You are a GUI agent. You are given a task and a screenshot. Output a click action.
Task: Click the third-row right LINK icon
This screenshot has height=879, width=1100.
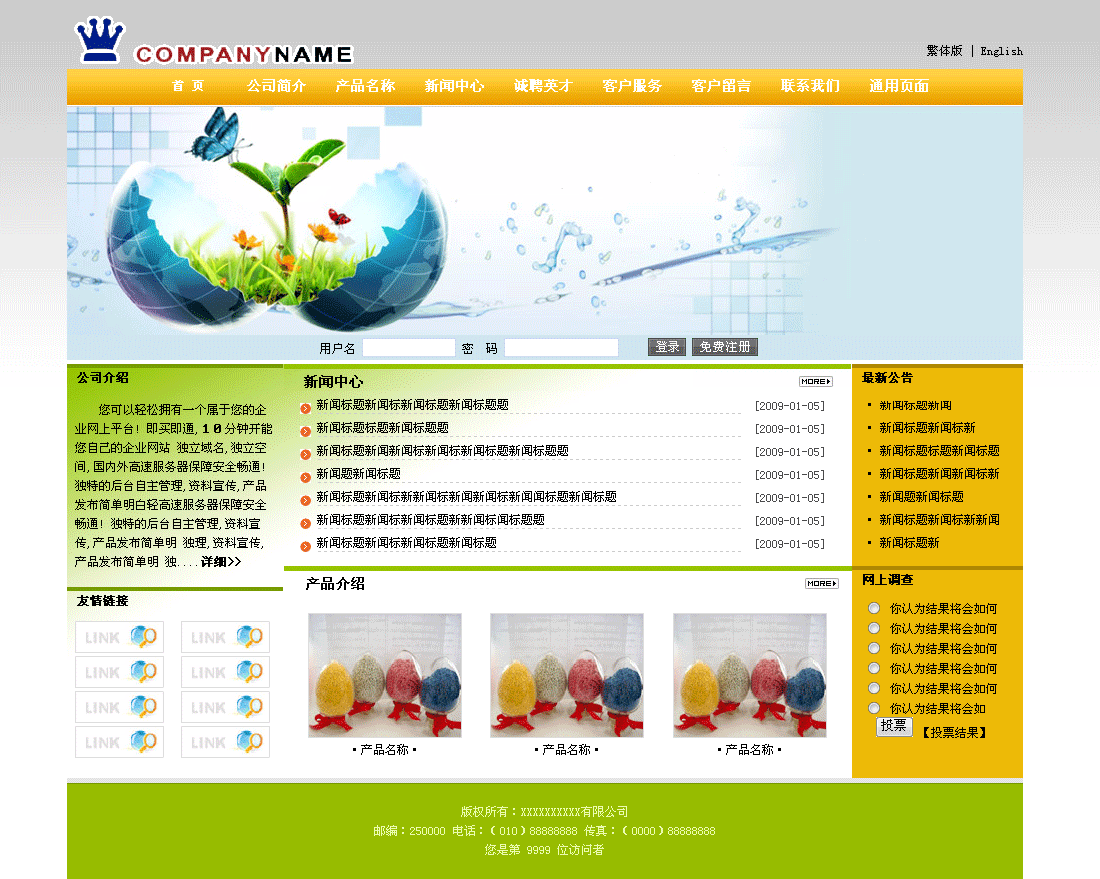point(225,707)
